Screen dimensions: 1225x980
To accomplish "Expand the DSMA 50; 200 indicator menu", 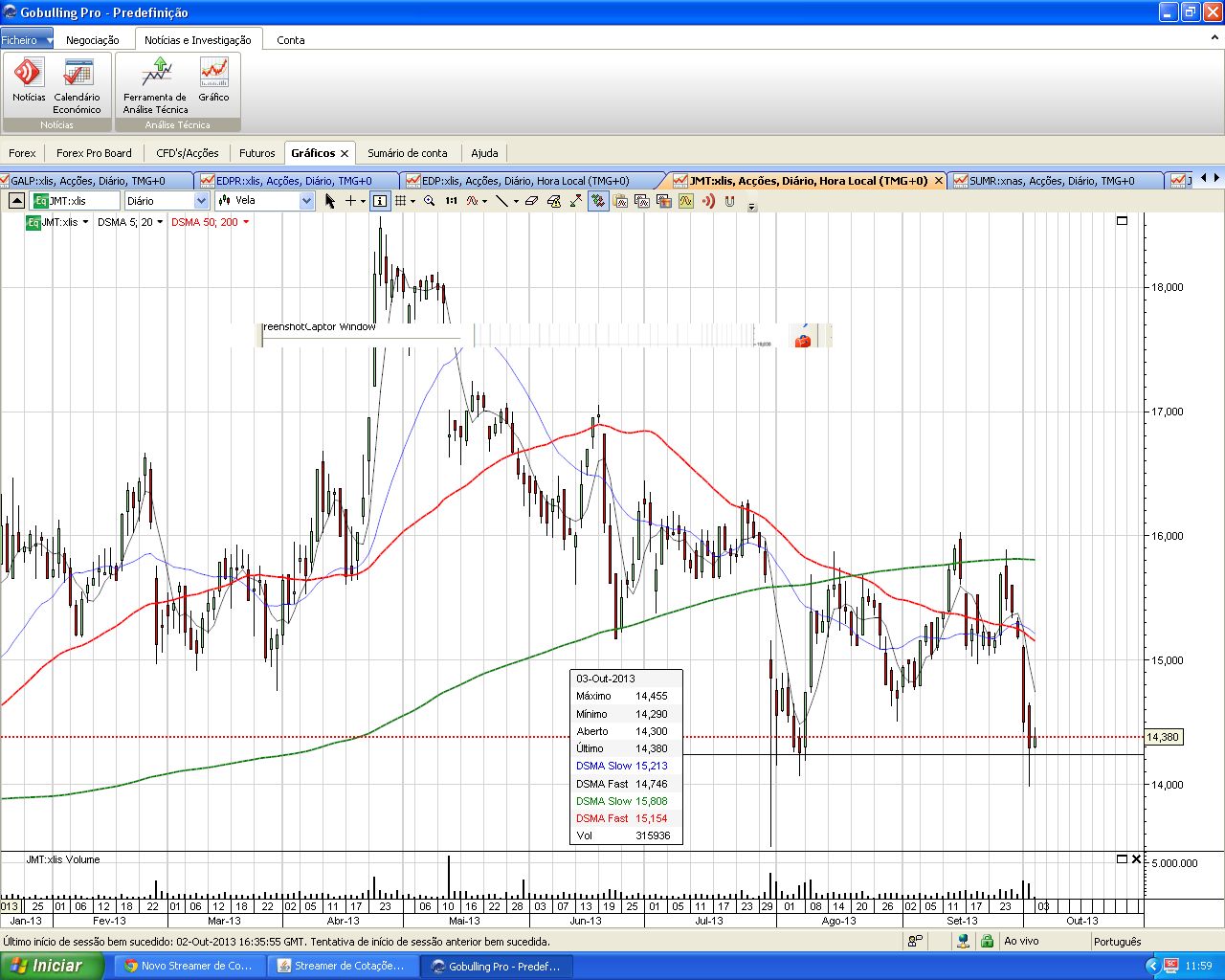I will tap(246, 222).
